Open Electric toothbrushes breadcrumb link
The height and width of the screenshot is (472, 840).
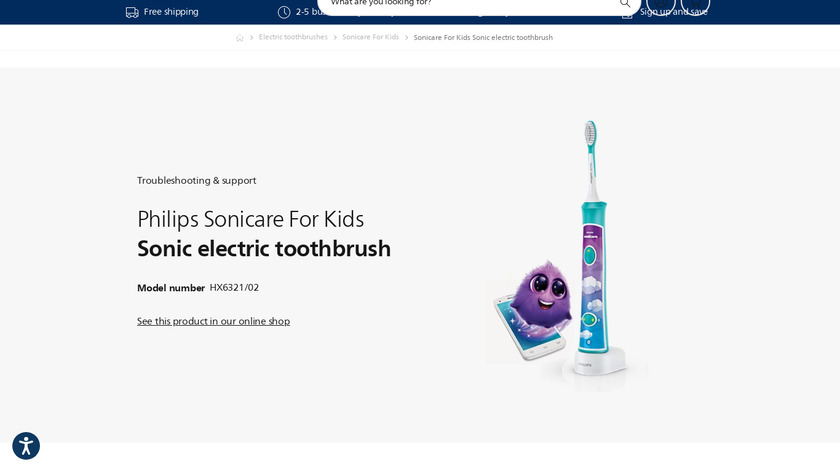coord(293,37)
